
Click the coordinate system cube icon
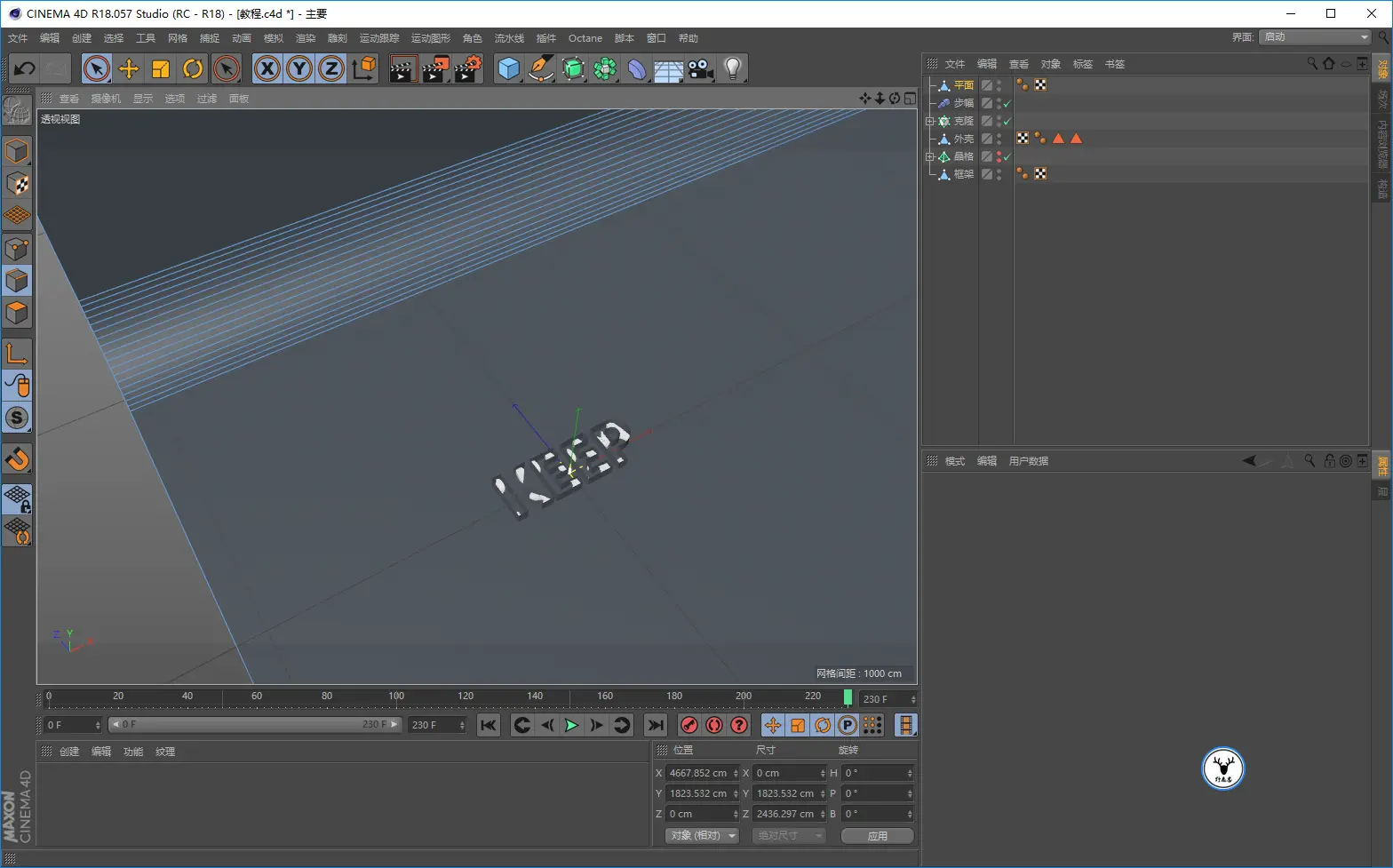click(x=363, y=68)
